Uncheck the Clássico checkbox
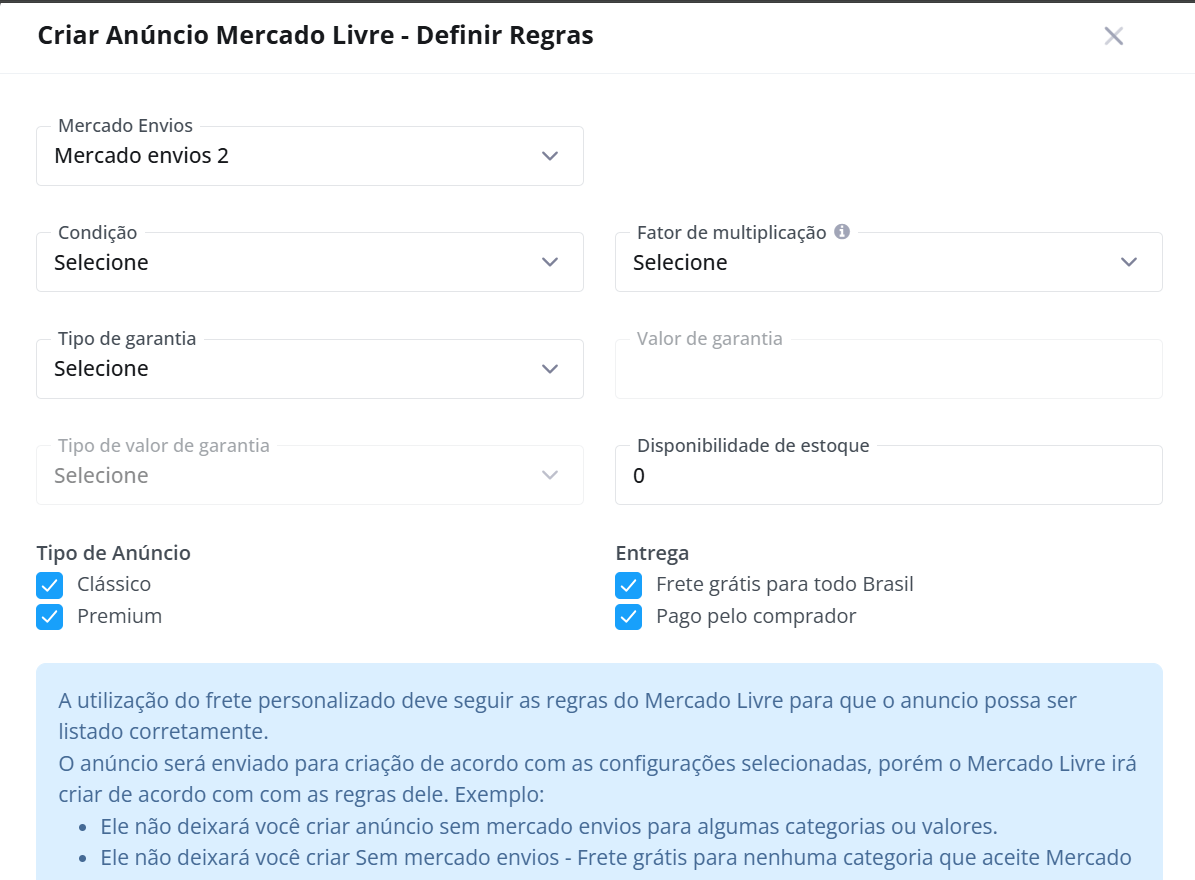Image resolution: width=1195 pixels, height=880 pixels. point(50,585)
